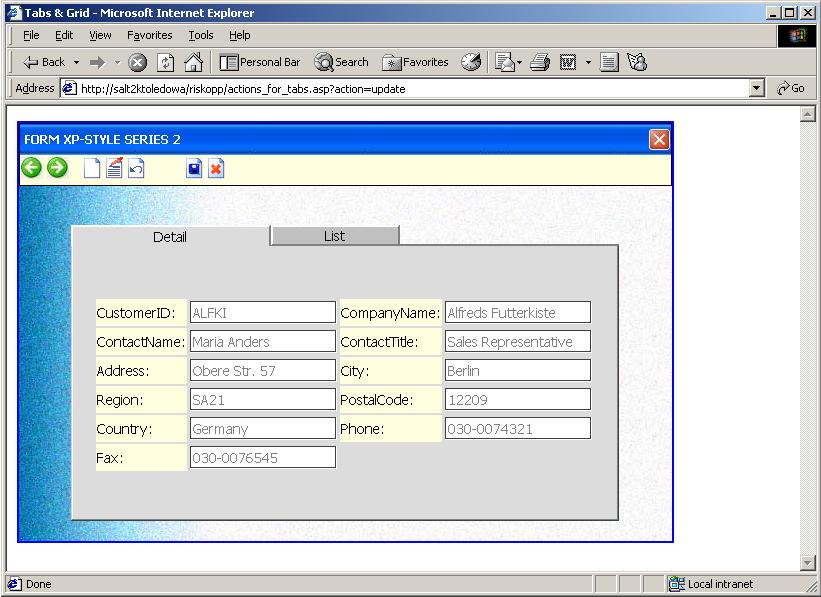Click the new blank record icon

pyautogui.click(x=92, y=169)
